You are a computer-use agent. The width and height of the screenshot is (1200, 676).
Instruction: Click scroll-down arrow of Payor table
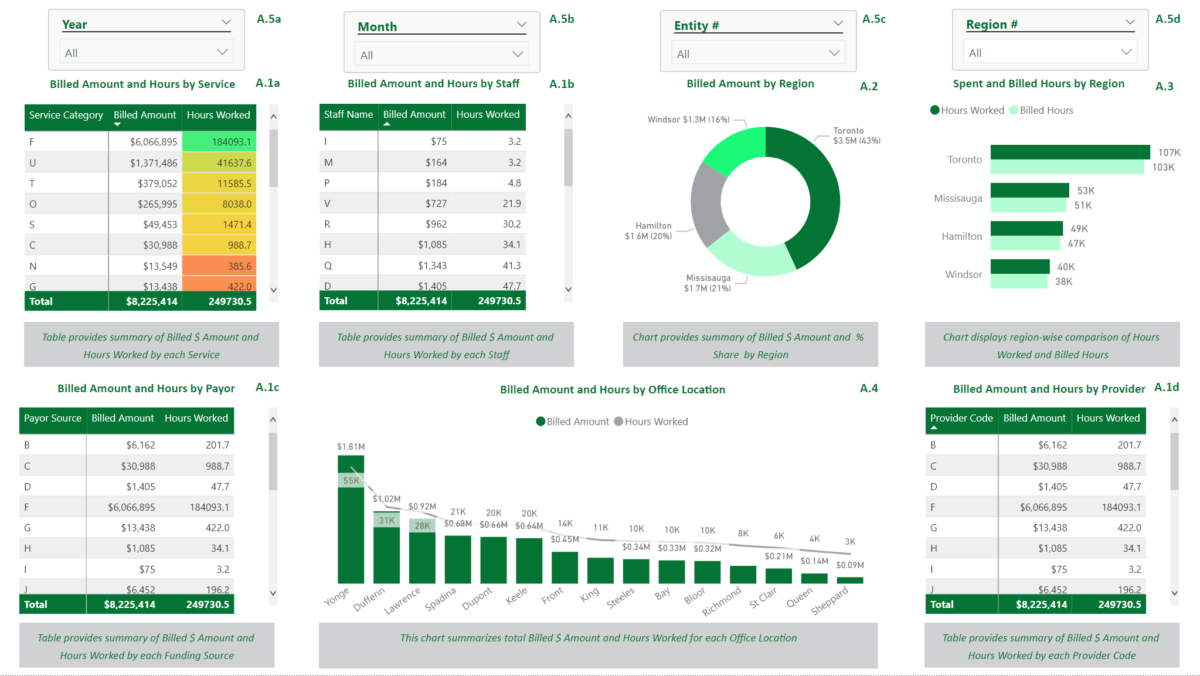(273, 593)
